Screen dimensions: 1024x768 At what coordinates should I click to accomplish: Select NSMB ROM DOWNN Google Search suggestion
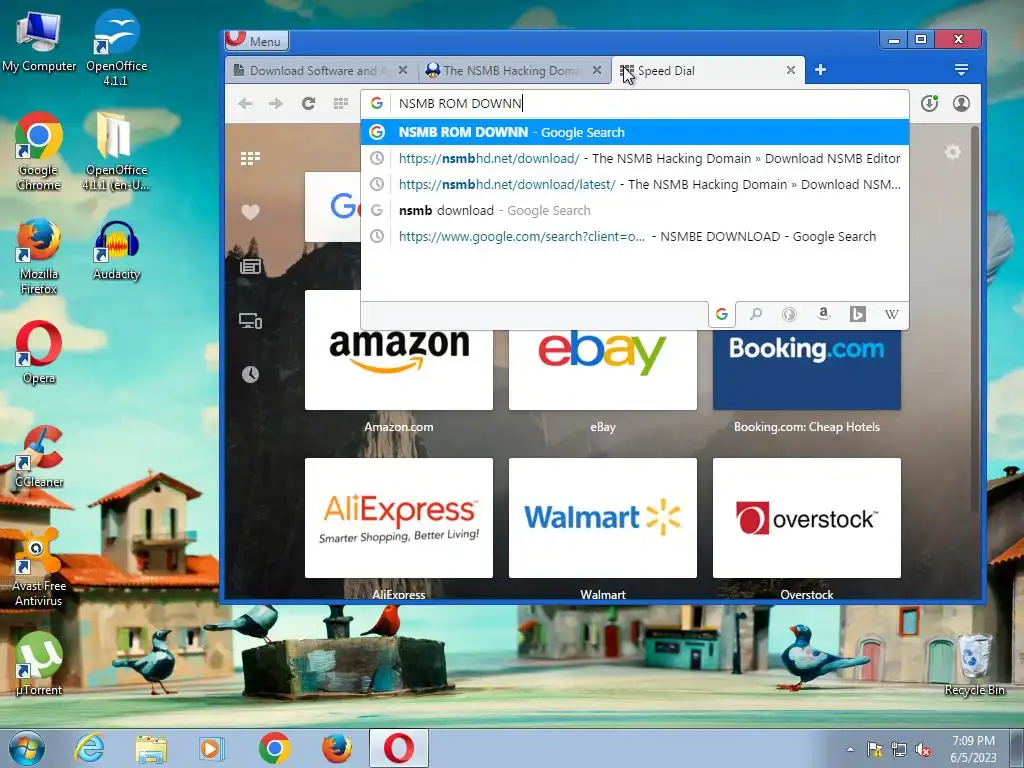[635, 132]
